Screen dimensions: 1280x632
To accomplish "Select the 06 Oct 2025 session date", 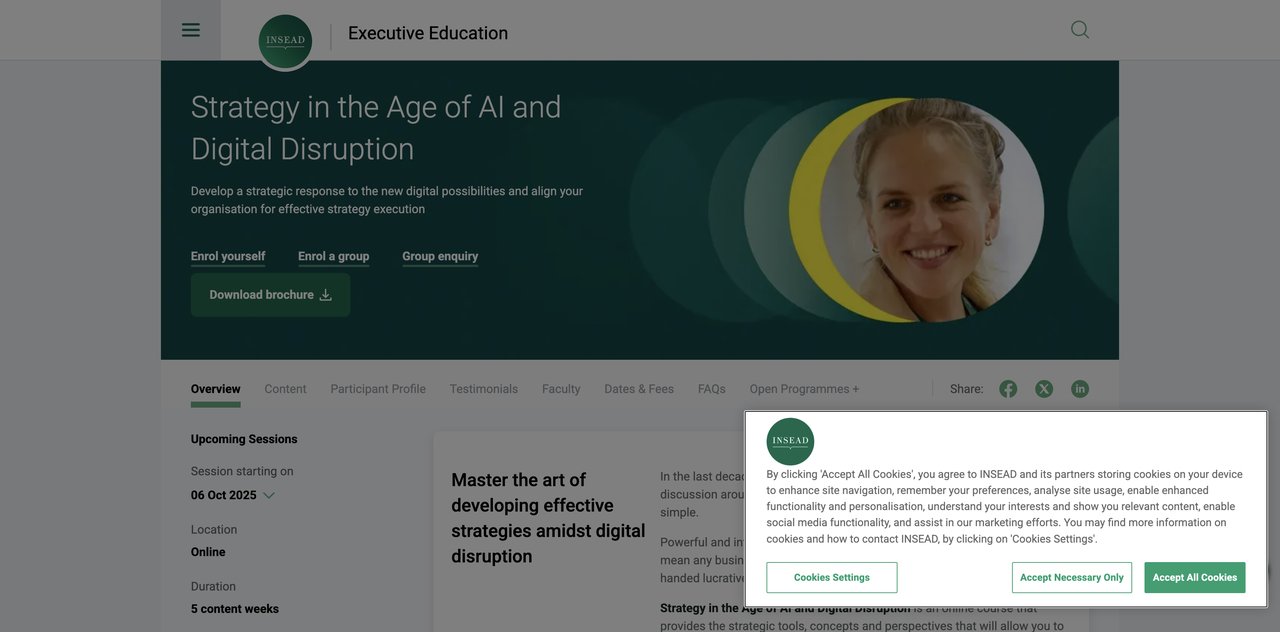I will (x=224, y=495).
